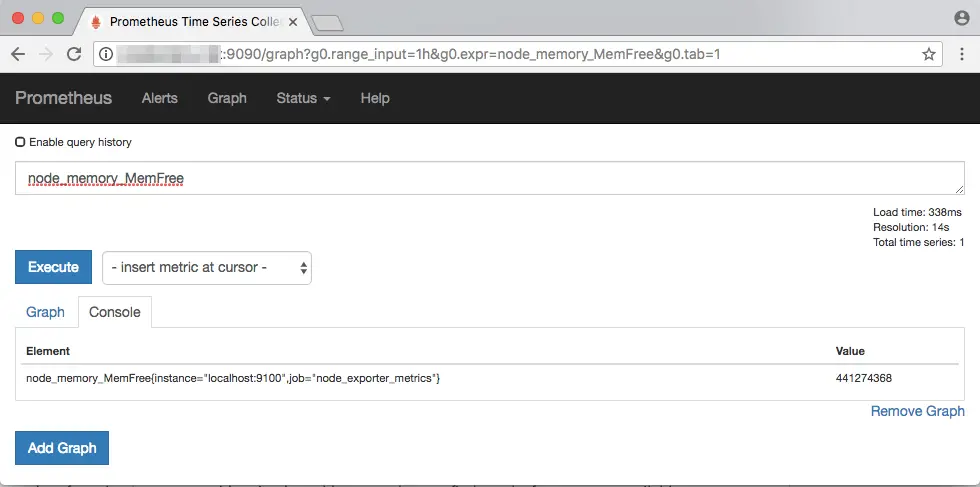Click the Add Graph button

click(62, 448)
